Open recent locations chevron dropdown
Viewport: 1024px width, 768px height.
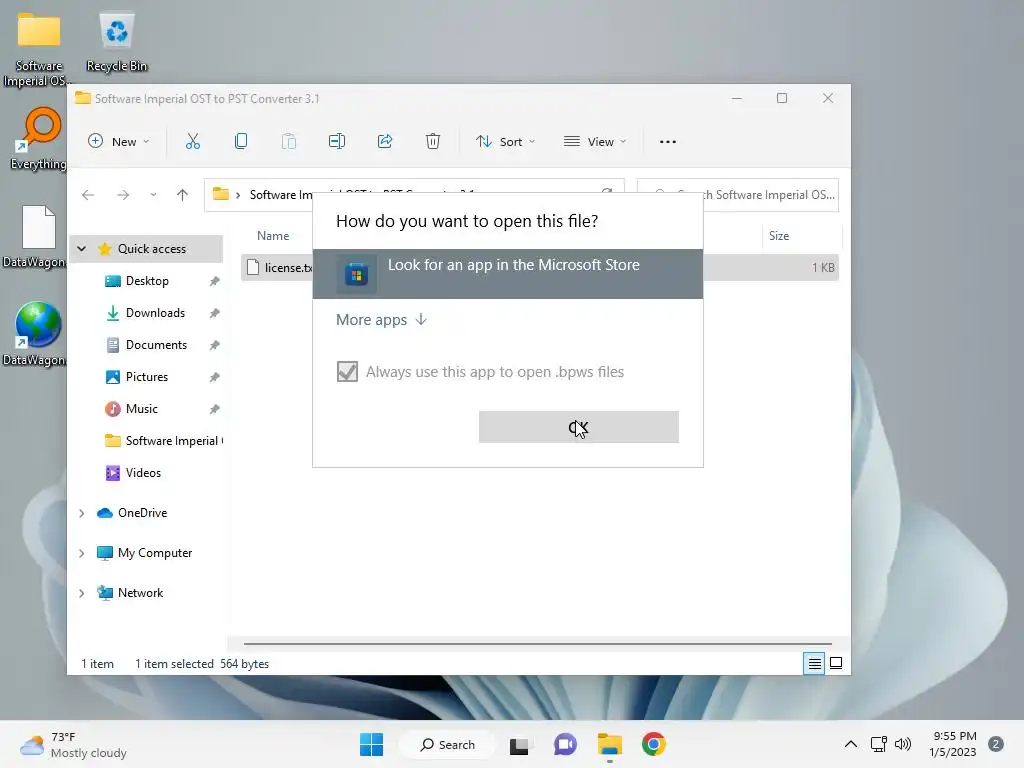(x=153, y=195)
